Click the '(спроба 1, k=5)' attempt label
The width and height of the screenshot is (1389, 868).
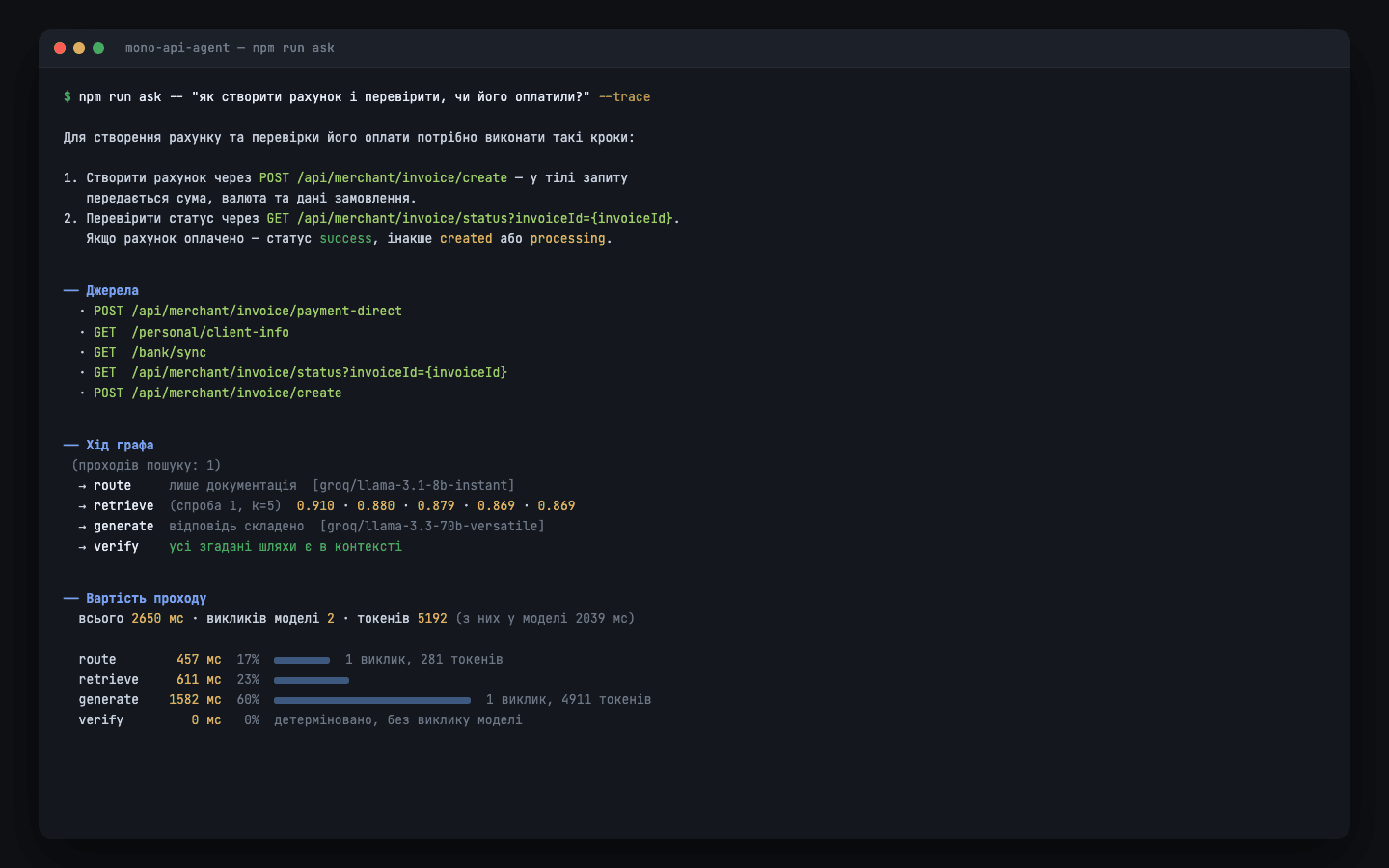pyautogui.click(x=225, y=506)
